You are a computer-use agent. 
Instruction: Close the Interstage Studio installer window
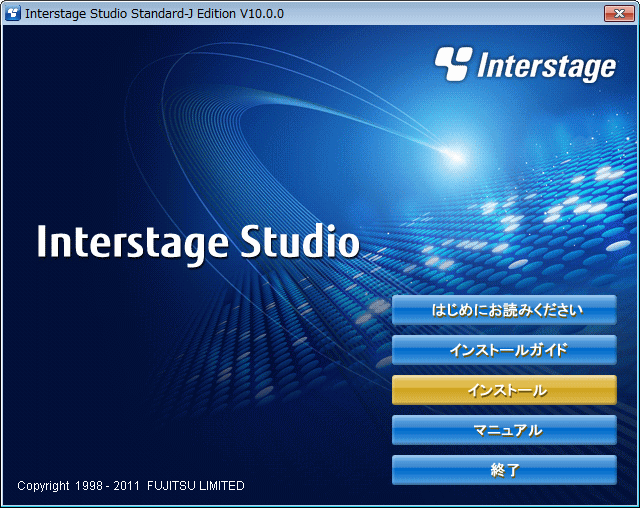point(619,13)
